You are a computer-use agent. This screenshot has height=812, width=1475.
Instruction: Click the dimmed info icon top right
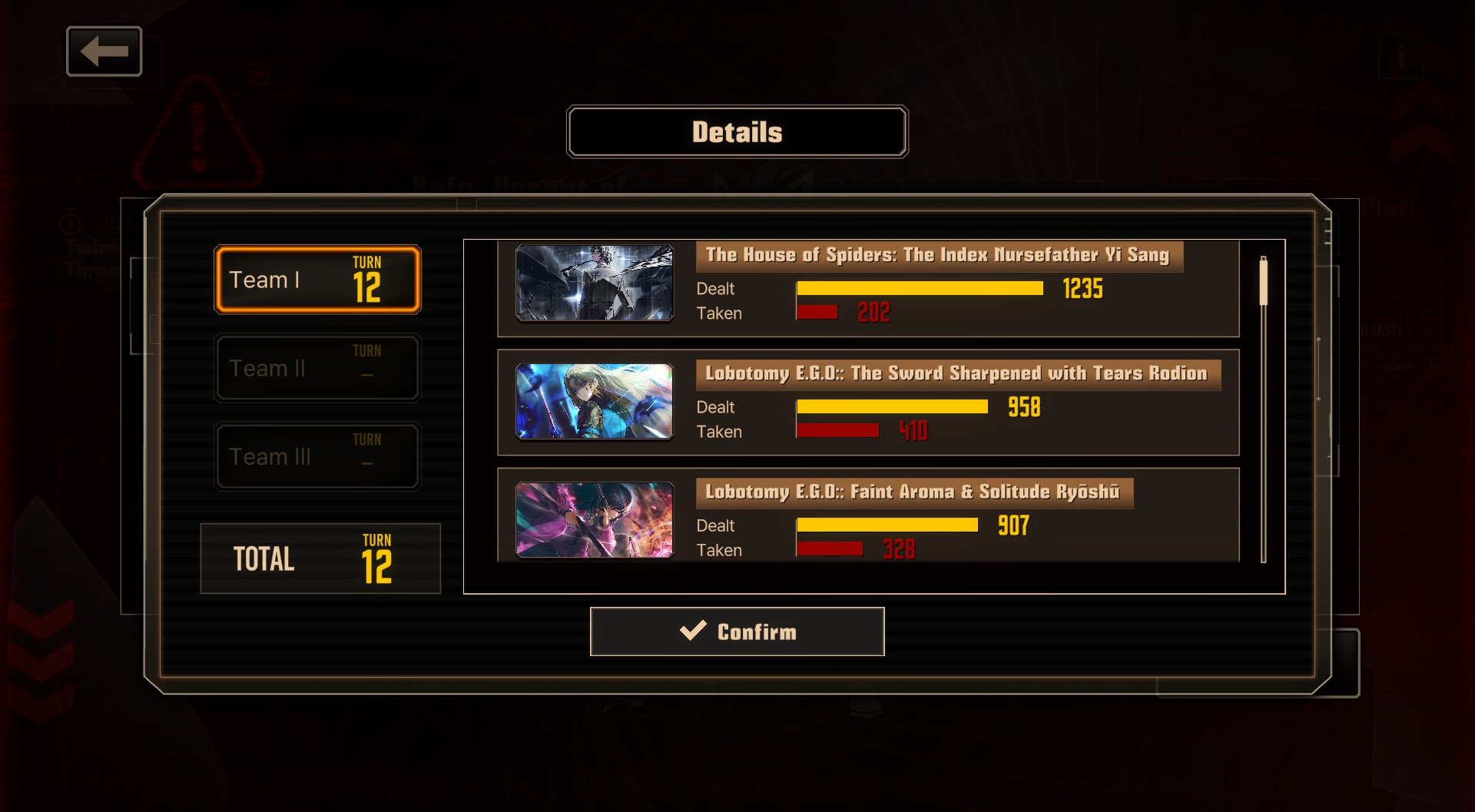tap(1401, 56)
